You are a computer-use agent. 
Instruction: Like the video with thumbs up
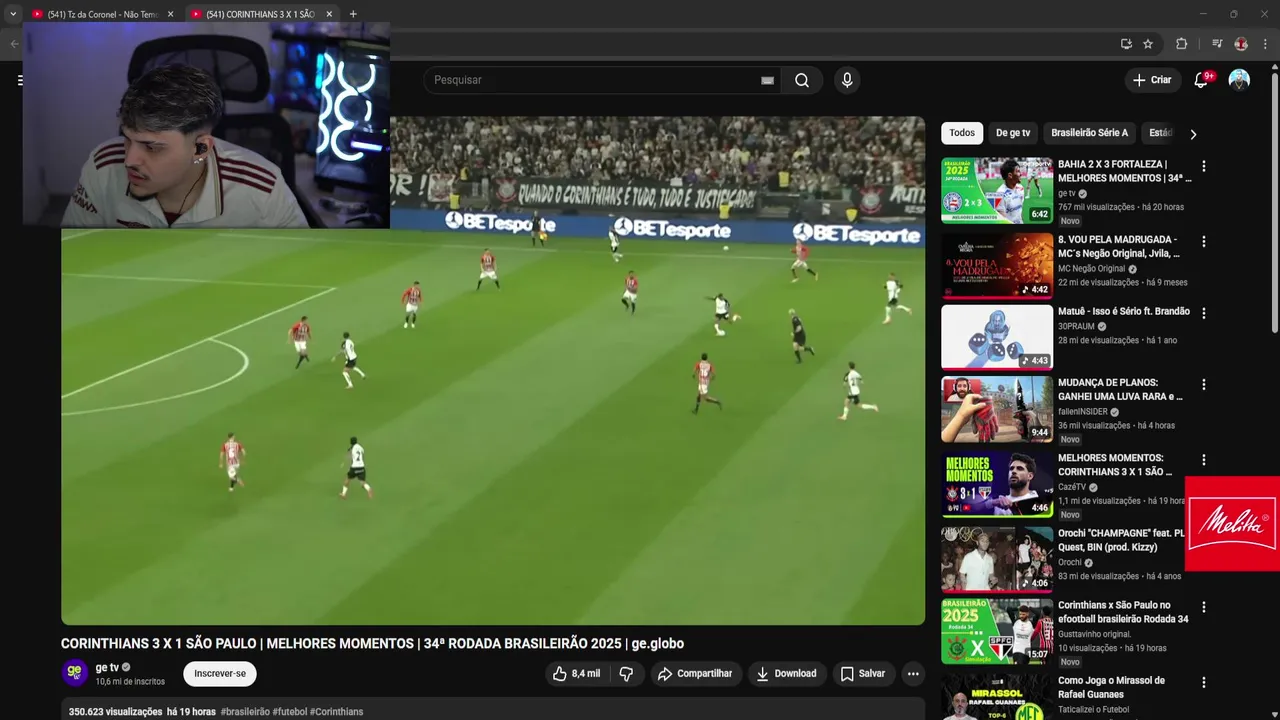576,674
